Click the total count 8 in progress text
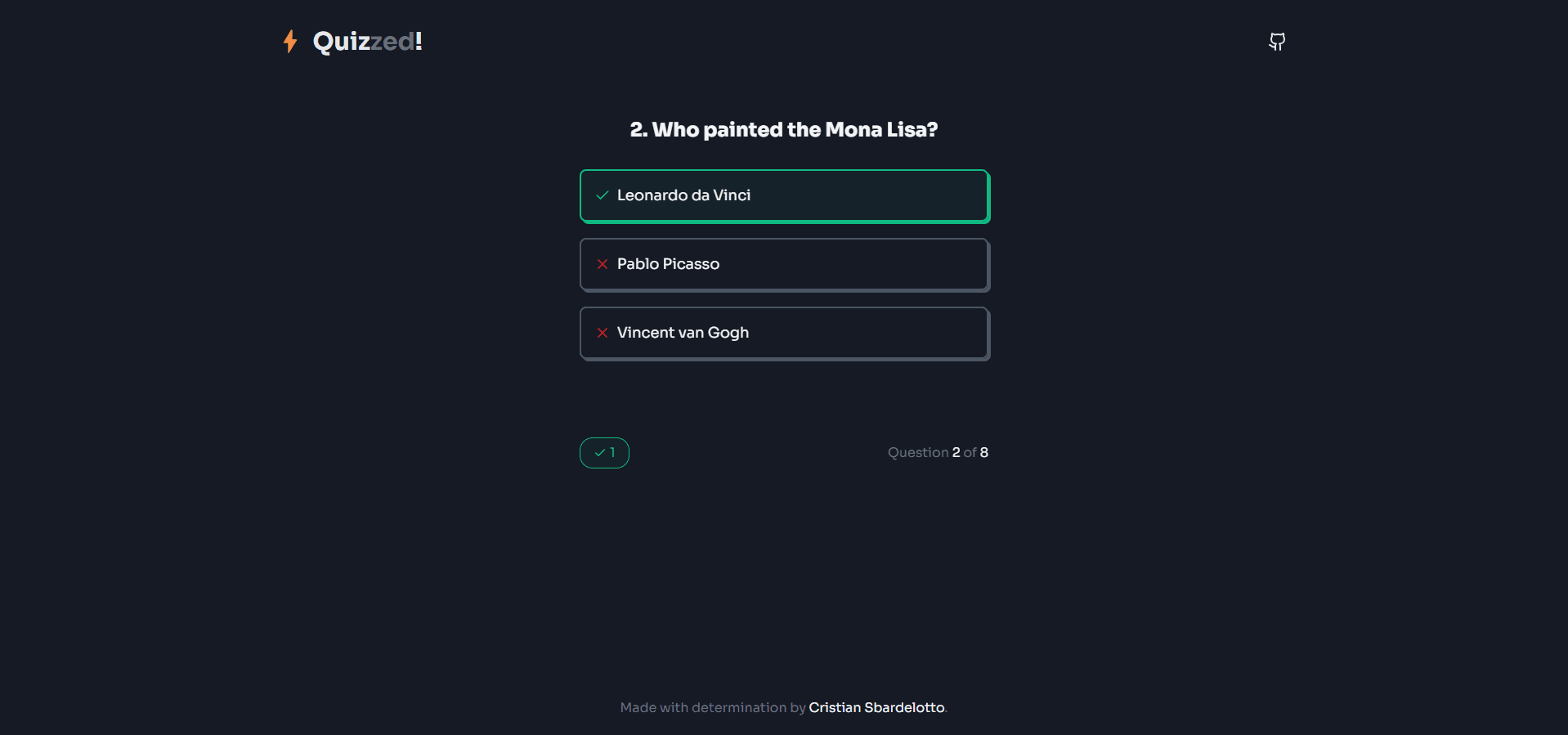 [x=984, y=453]
